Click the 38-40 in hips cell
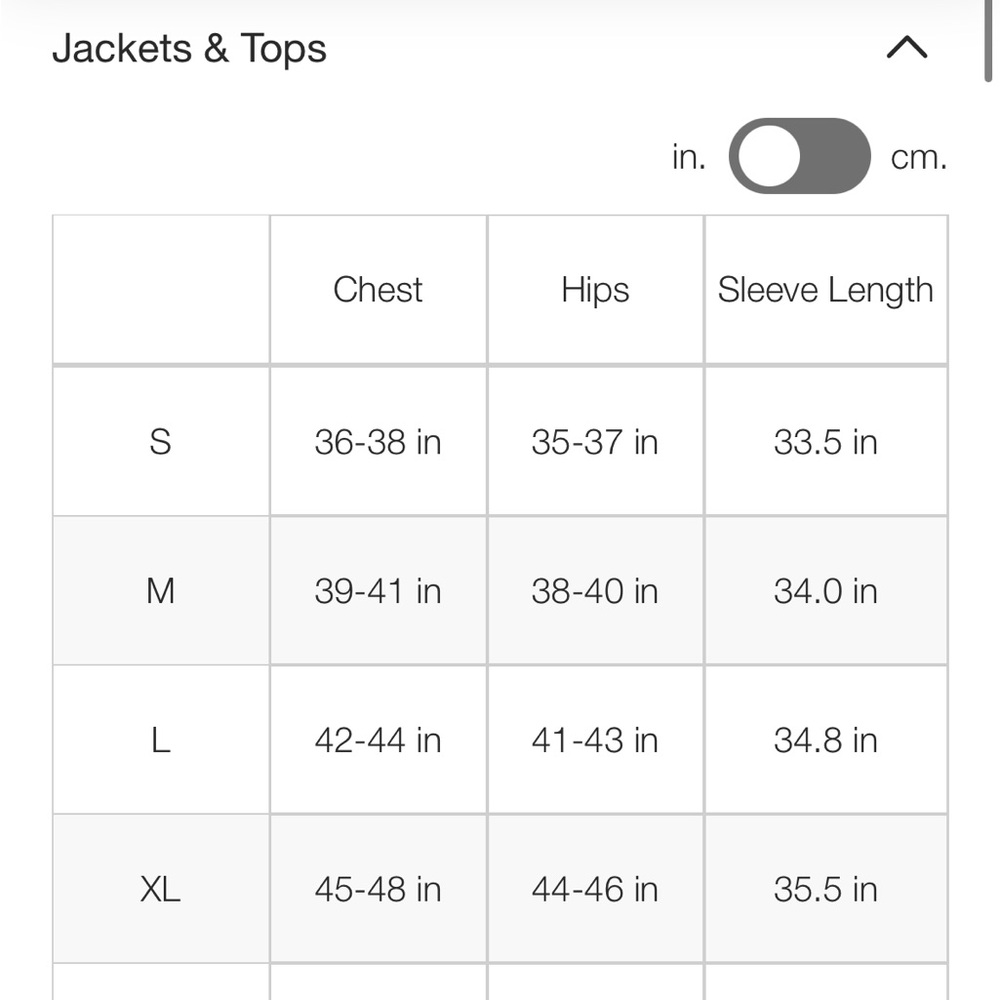This screenshot has width=1000, height=1000. tap(595, 591)
